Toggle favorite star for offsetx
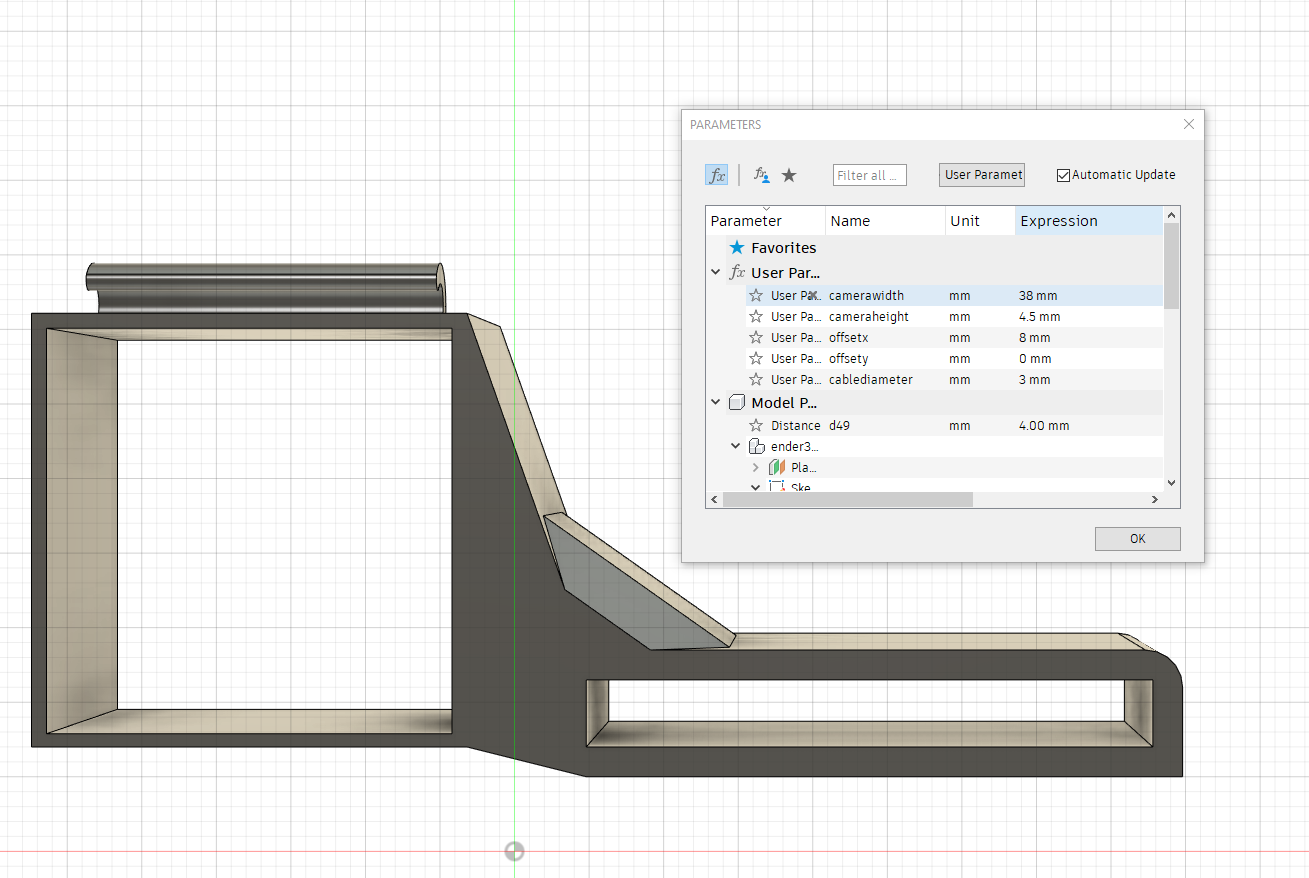 click(x=756, y=338)
